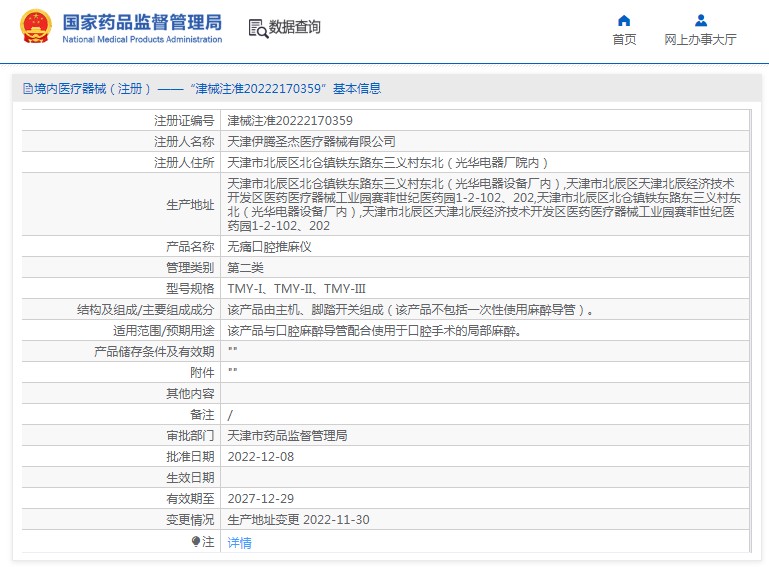Click the 生效日期 row label
Screen dimensions: 769x567
[190, 478]
